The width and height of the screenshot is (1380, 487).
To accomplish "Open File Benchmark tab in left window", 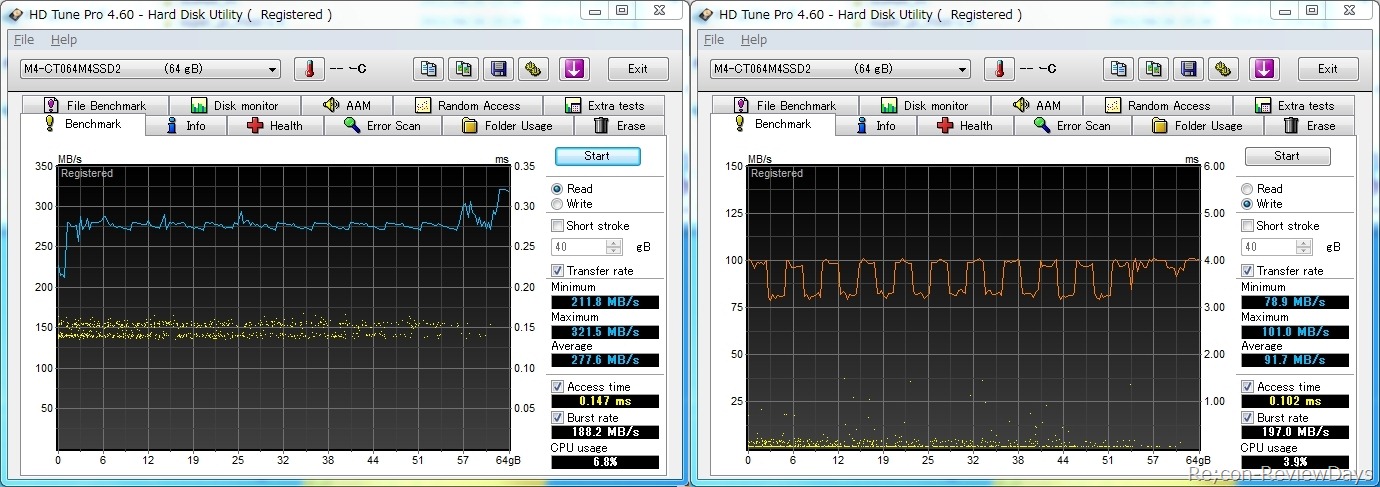I will [x=94, y=105].
